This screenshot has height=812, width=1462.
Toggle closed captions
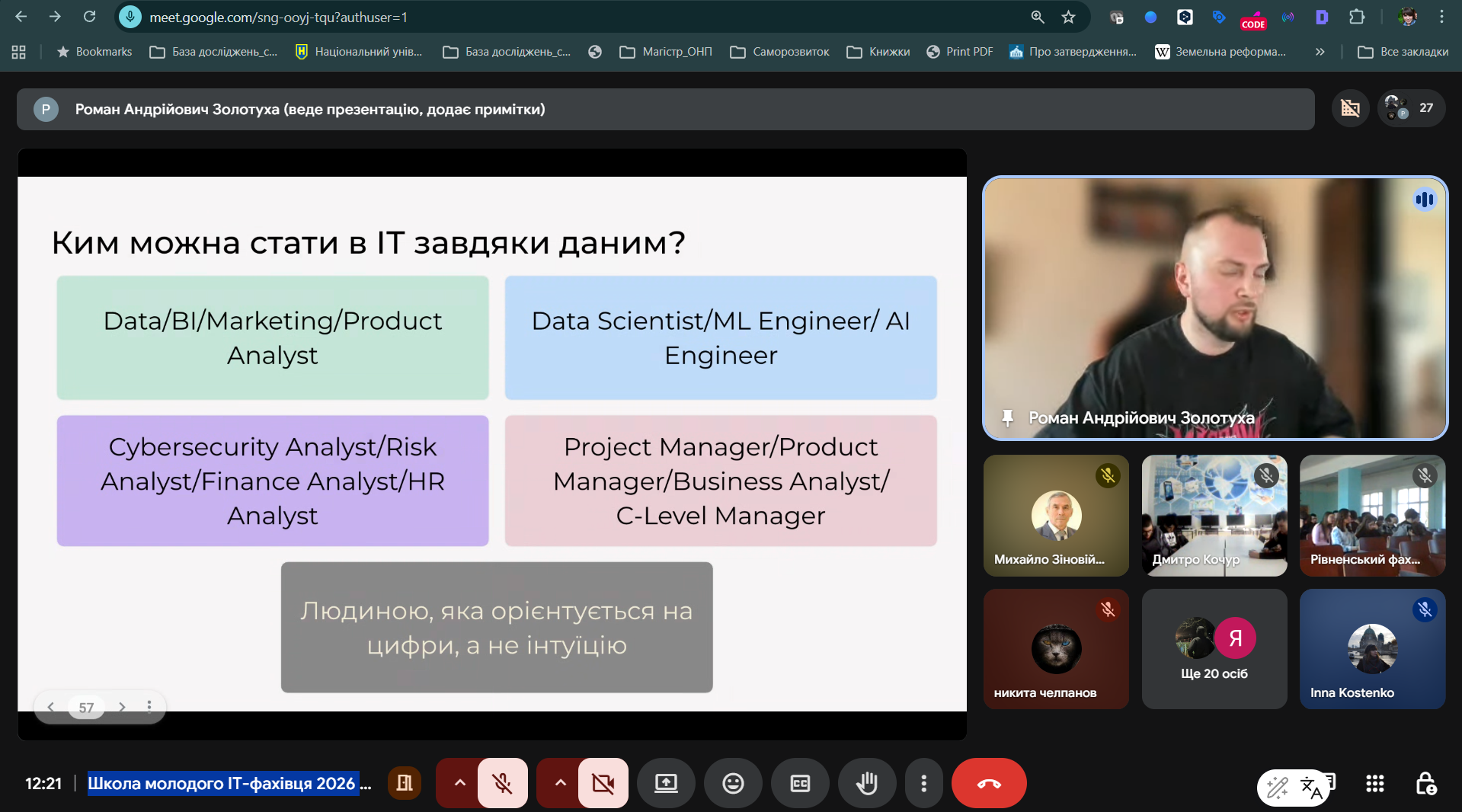pos(800,783)
